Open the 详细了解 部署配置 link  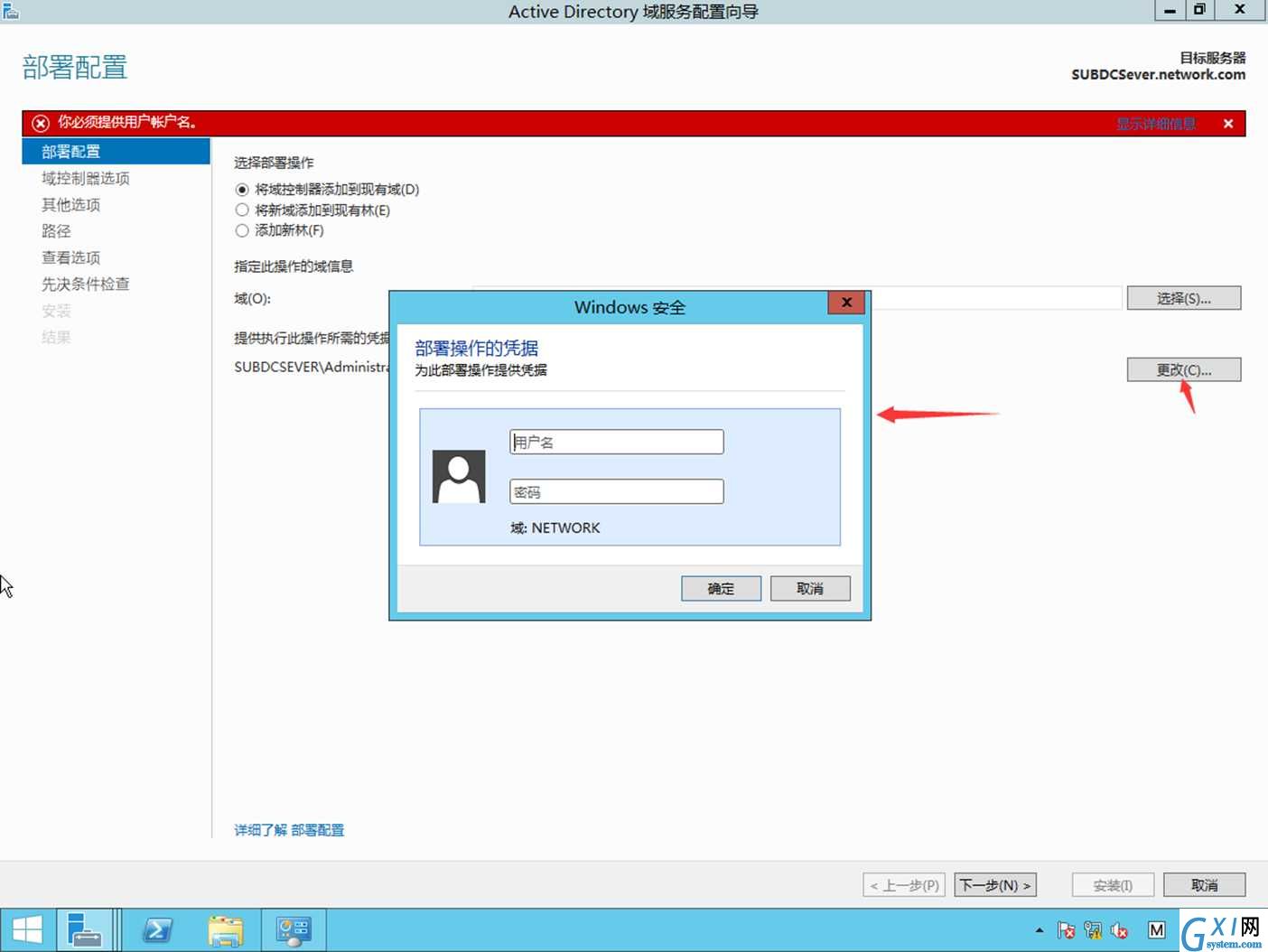[289, 830]
